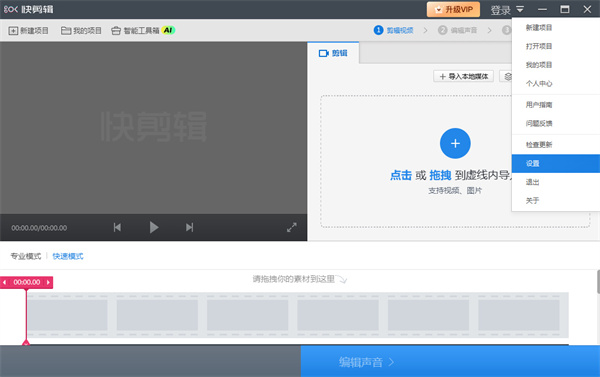Choose 打开项目 from the menu
Viewport: 600px width, 377px height.
pyautogui.click(x=556, y=46)
